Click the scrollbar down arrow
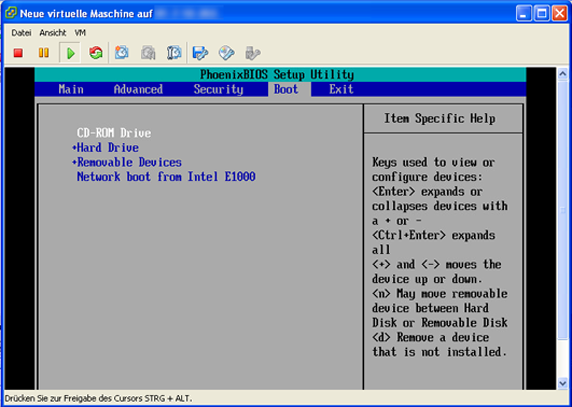Screen dimensions: 572x407 [563, 383]
